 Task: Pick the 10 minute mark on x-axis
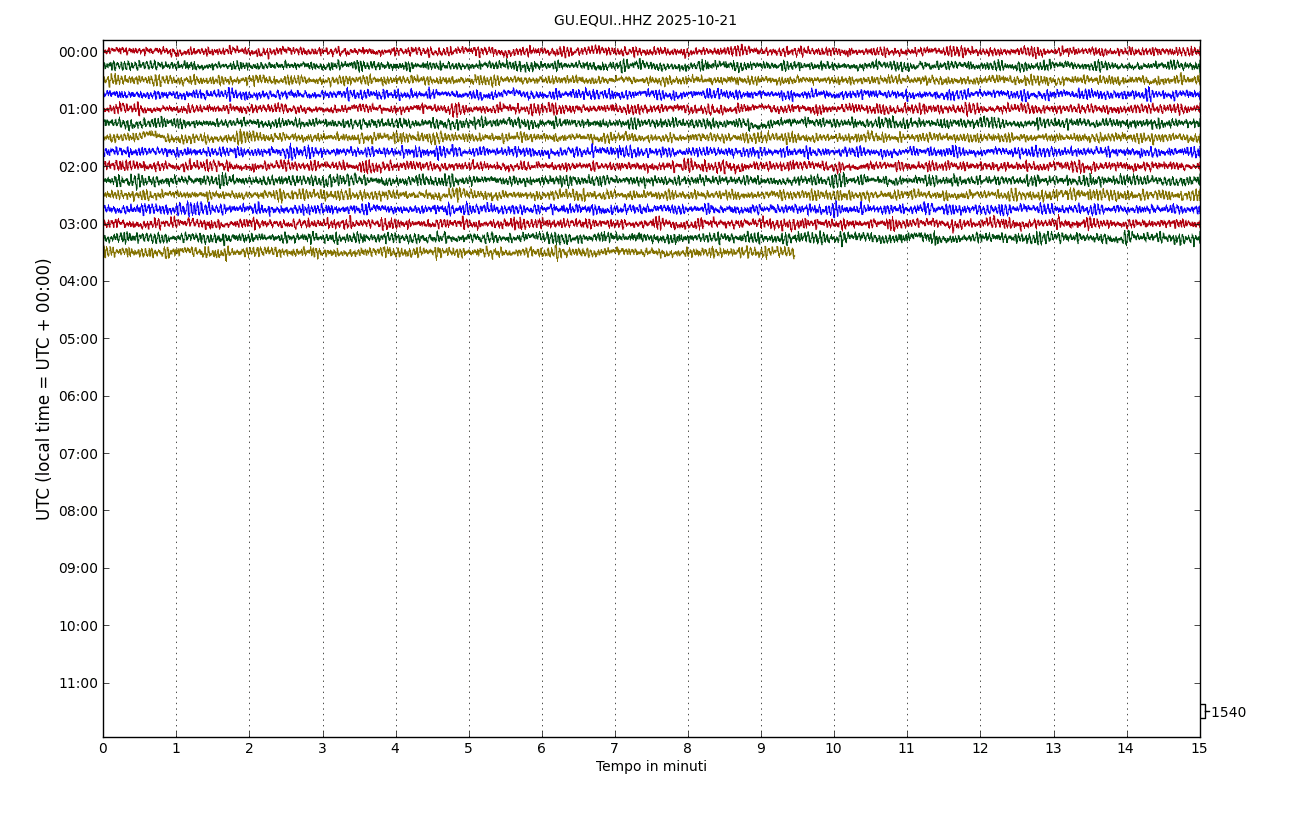pyautogui.click(x=834, y=749)
